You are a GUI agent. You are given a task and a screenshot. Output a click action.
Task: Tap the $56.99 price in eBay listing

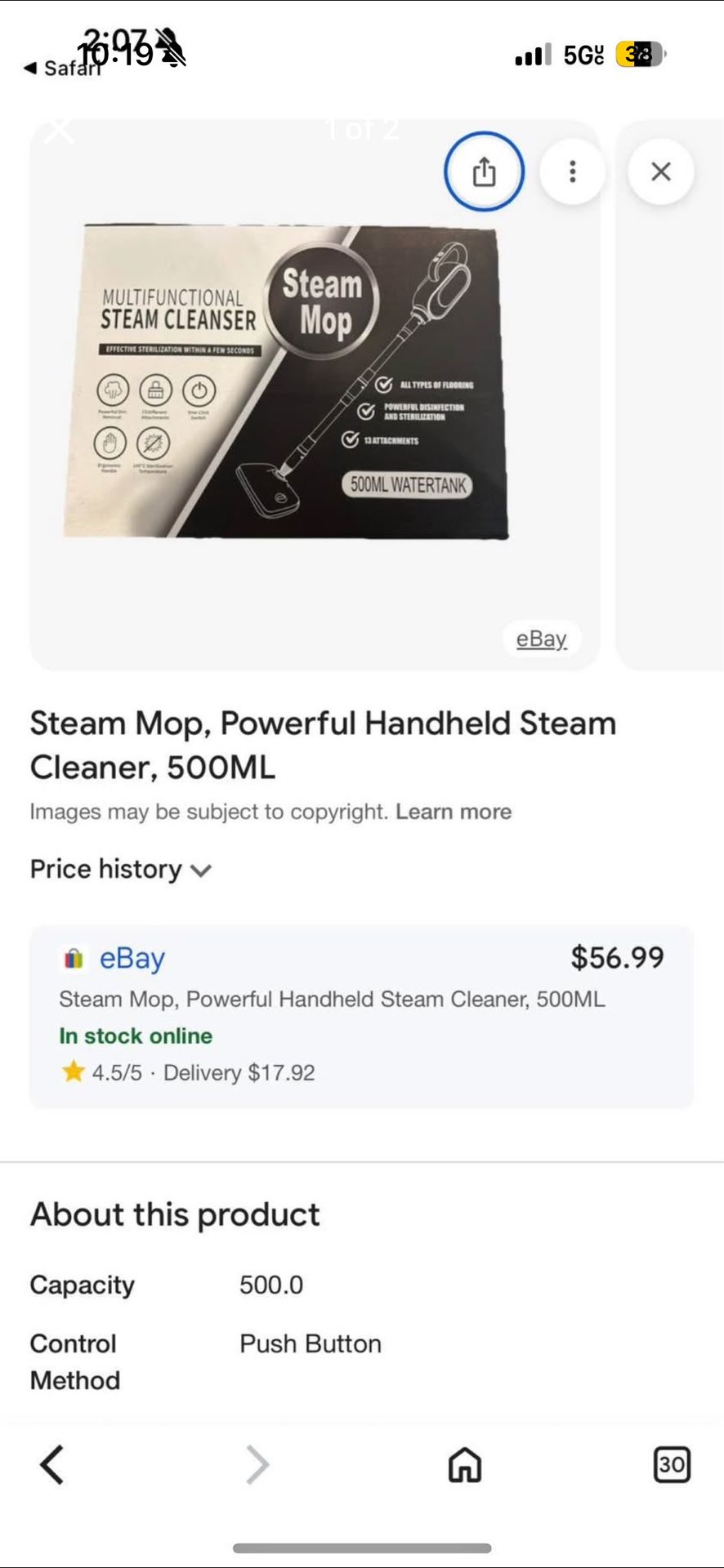click(617, 958)
